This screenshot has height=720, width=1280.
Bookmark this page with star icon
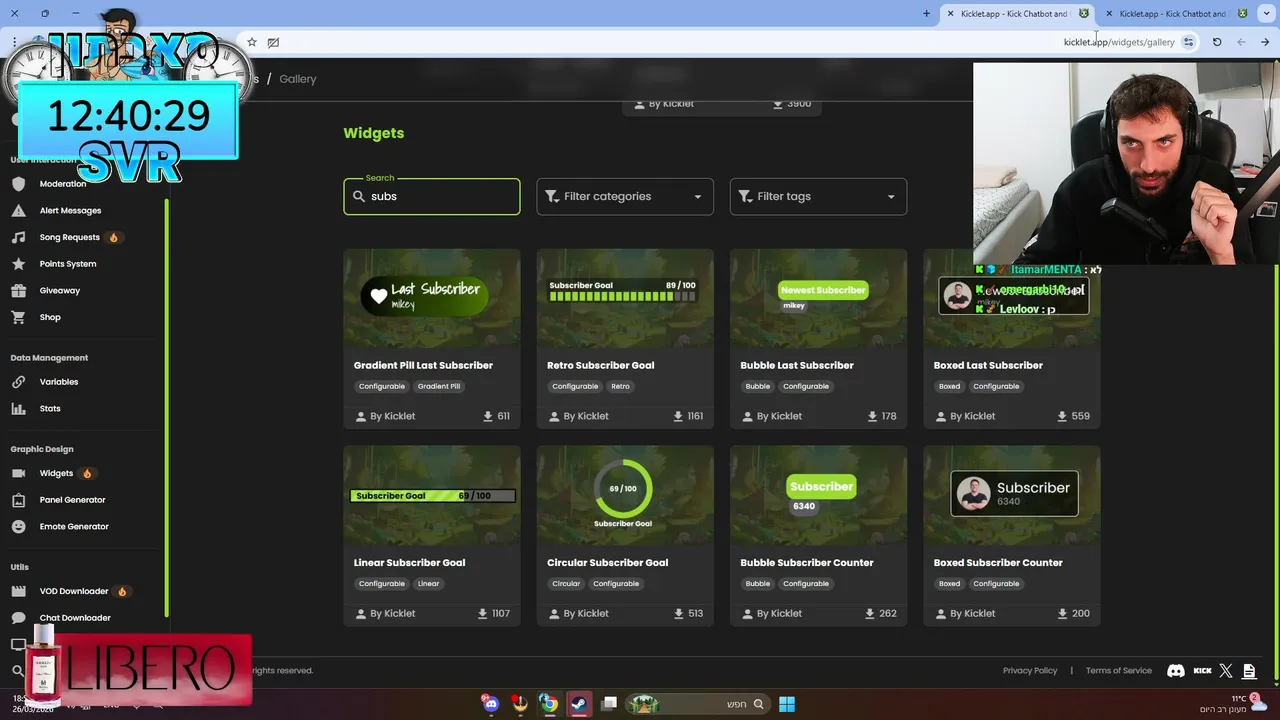(252, 42)
